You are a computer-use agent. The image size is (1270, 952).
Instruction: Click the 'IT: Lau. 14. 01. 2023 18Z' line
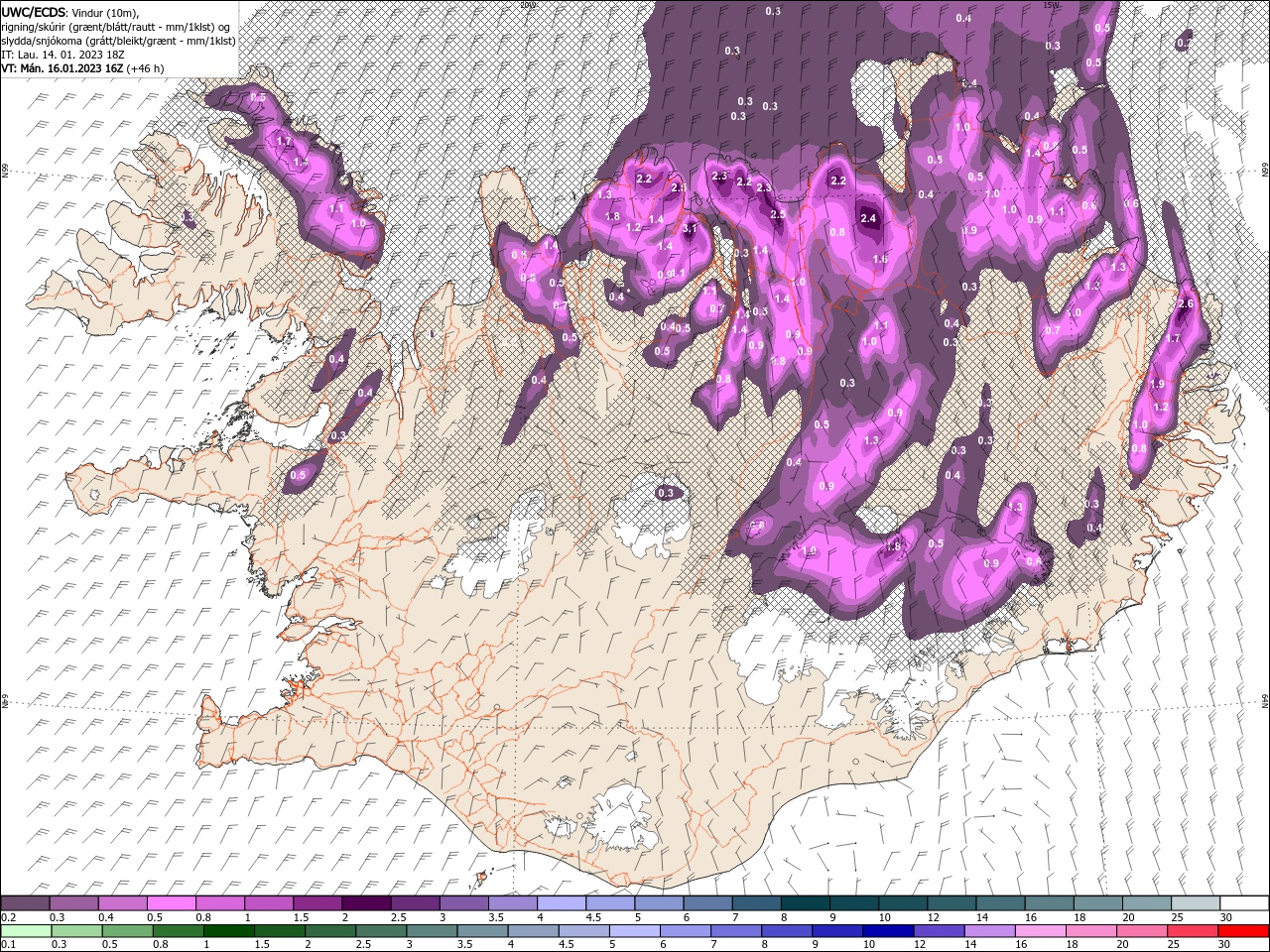63,54
